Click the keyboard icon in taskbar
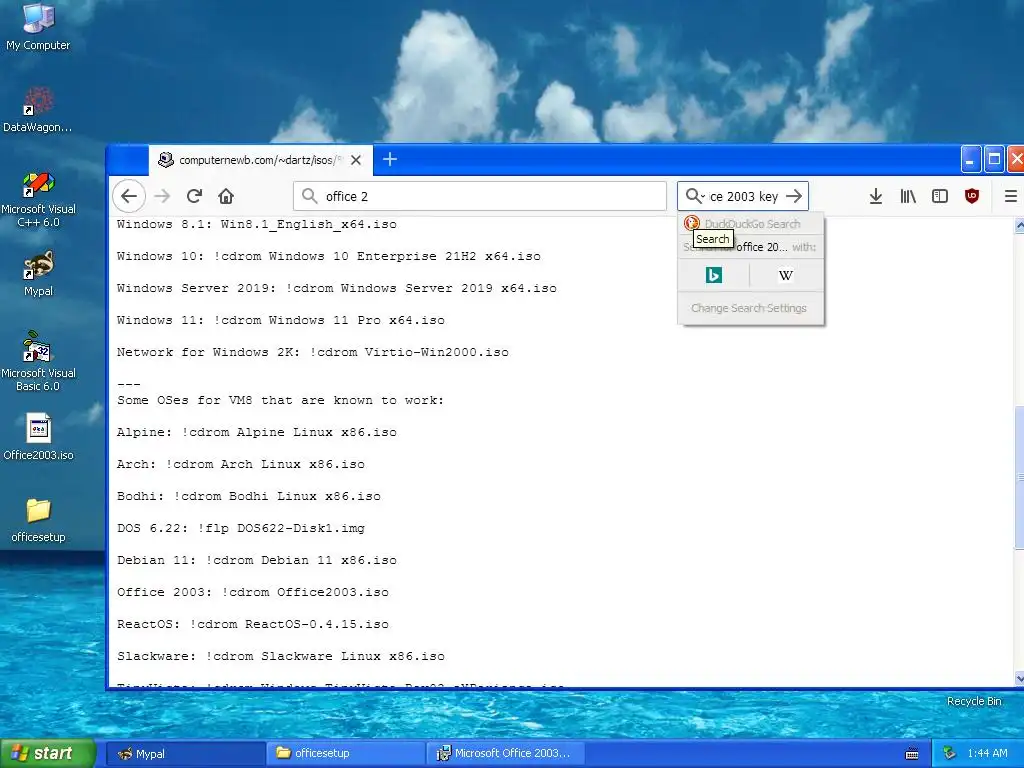The height and width of the screenshot is (768, 1024). click(912, 754)
